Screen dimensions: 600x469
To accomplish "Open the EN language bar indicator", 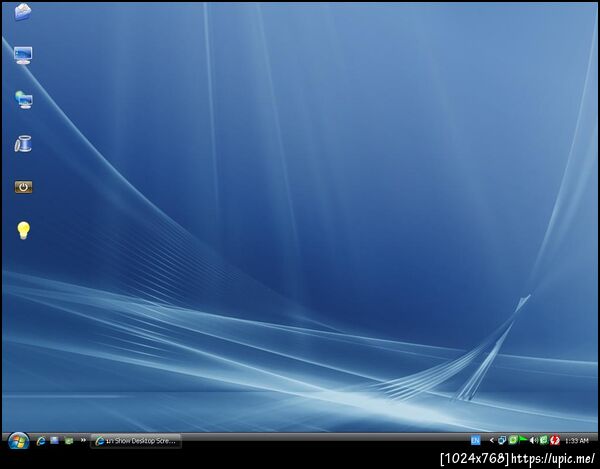I will tap(475, 441).
